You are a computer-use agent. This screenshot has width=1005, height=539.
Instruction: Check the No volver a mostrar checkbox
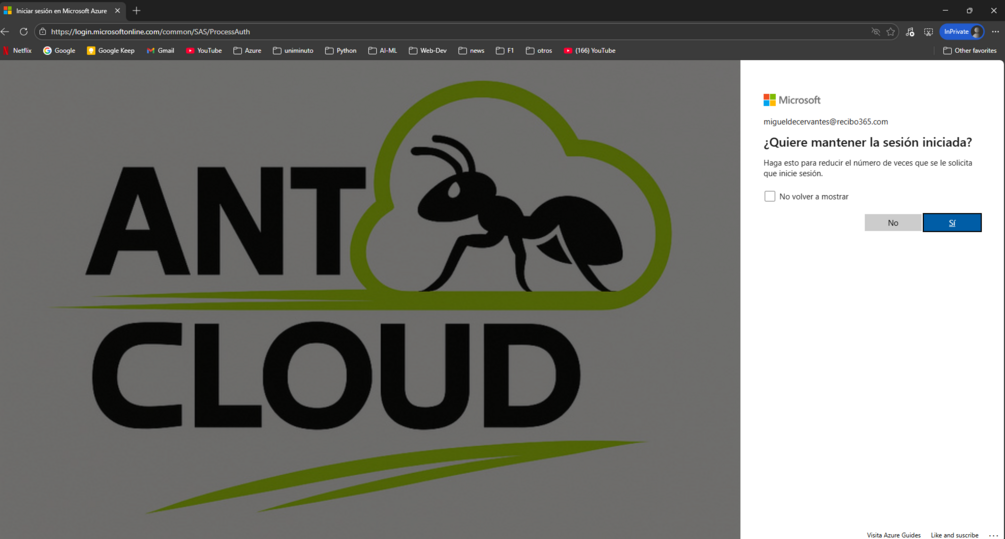click(x=770, y=196)
